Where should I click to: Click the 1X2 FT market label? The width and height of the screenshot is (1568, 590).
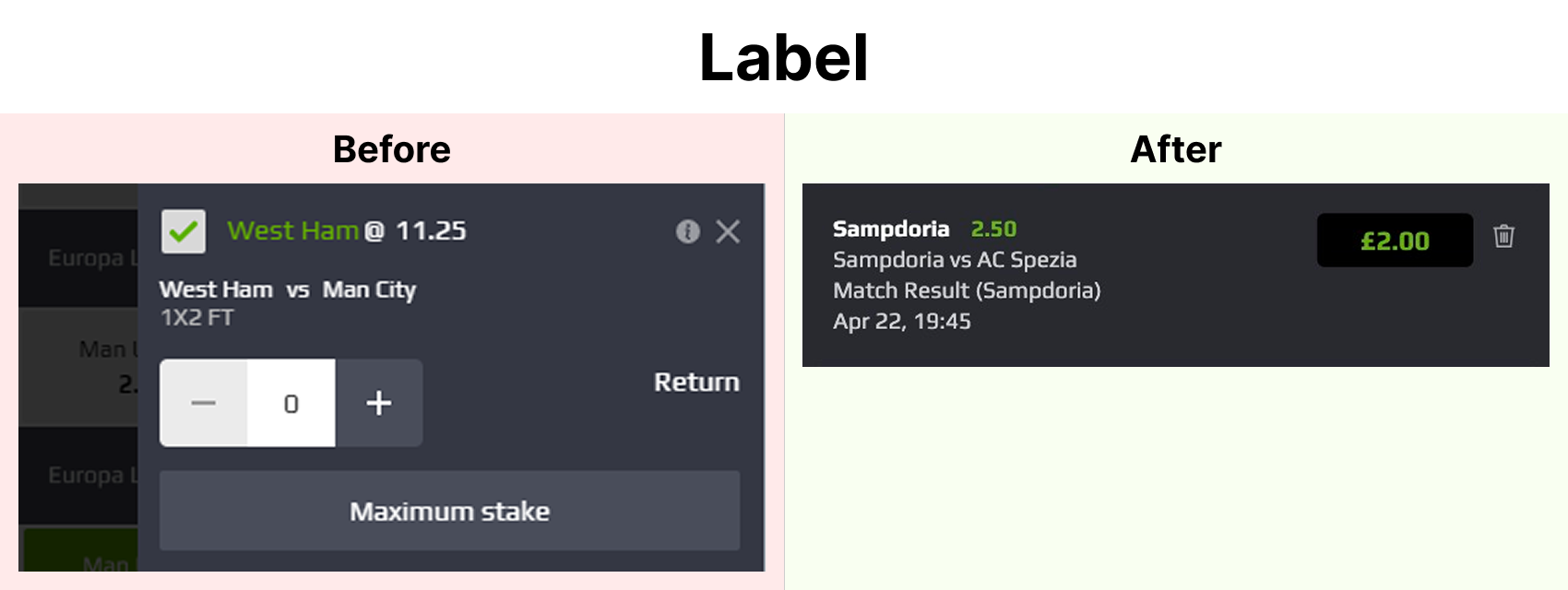click(x=196, y=318)
